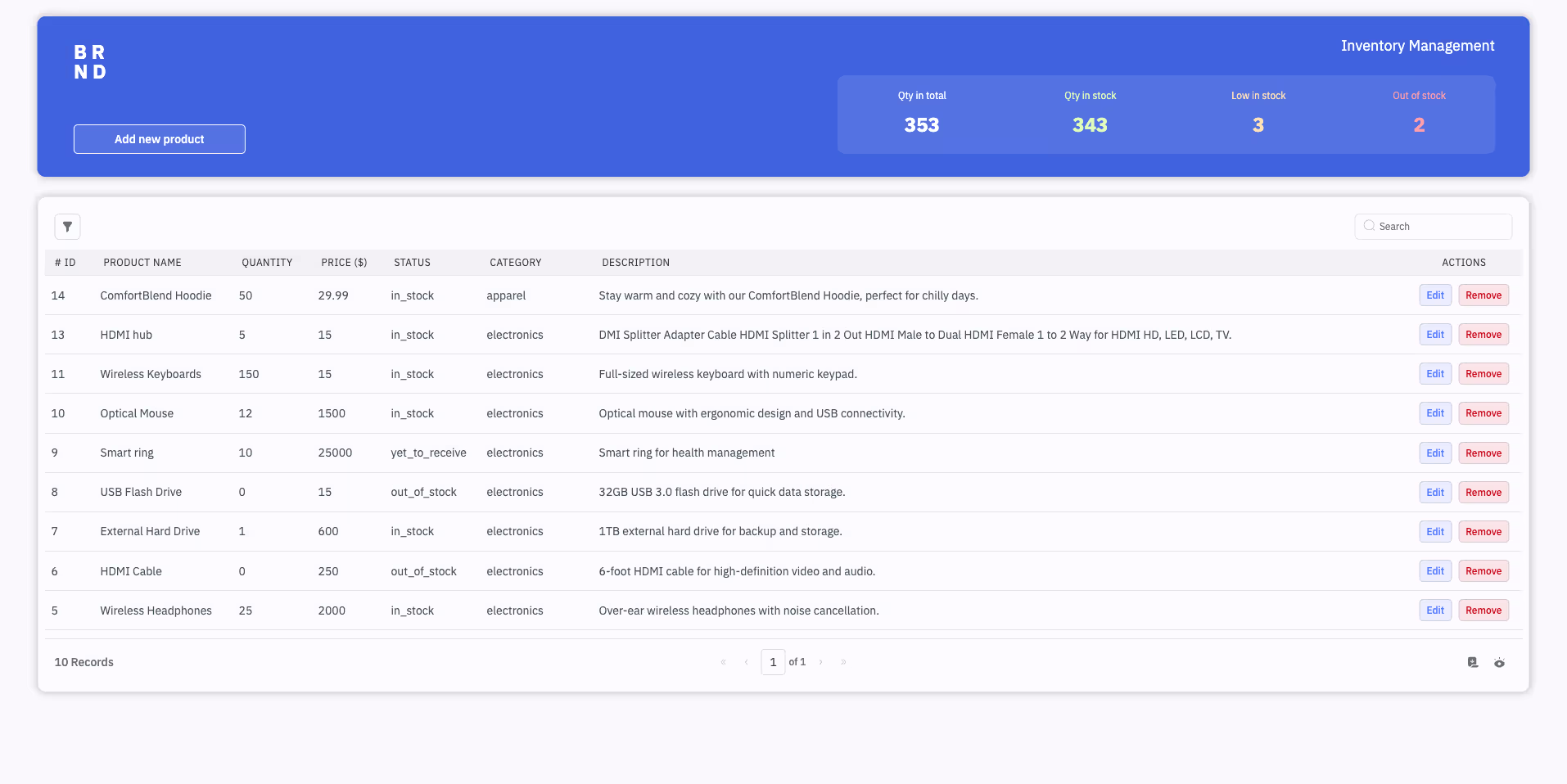The width and height of the screenshot is (1567, 784).
Task: Go to the previous page arrow
Action: click(x=746, y=662)
